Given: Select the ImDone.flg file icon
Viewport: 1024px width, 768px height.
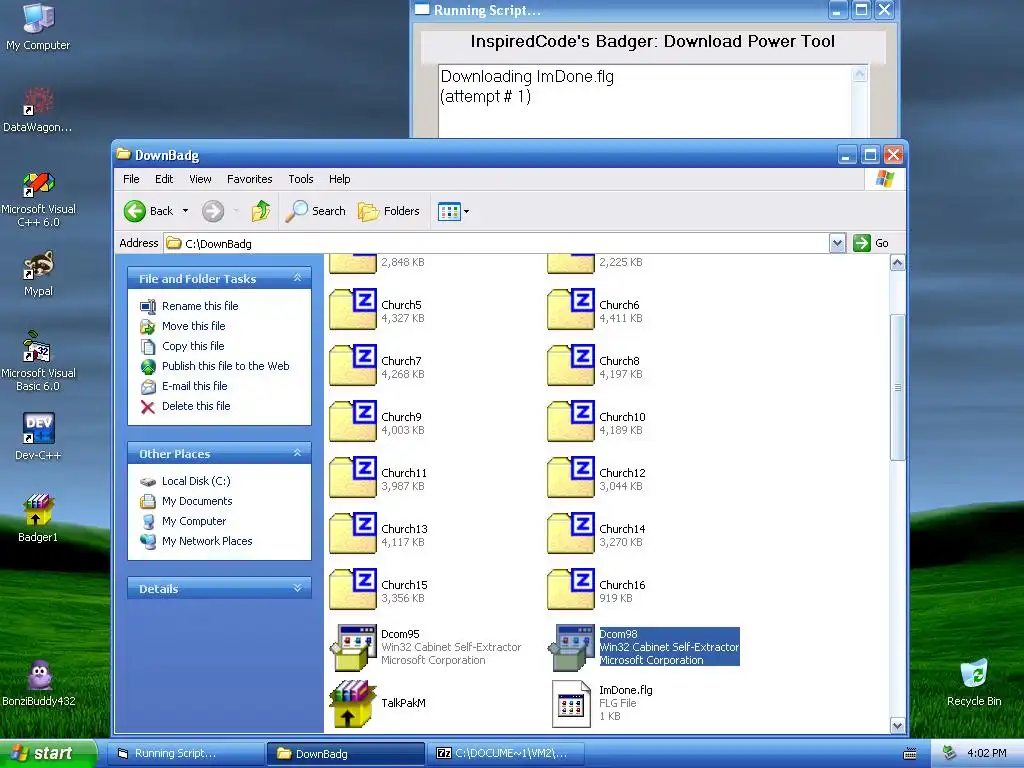Looking at the screenshot, I should point(571,703).
